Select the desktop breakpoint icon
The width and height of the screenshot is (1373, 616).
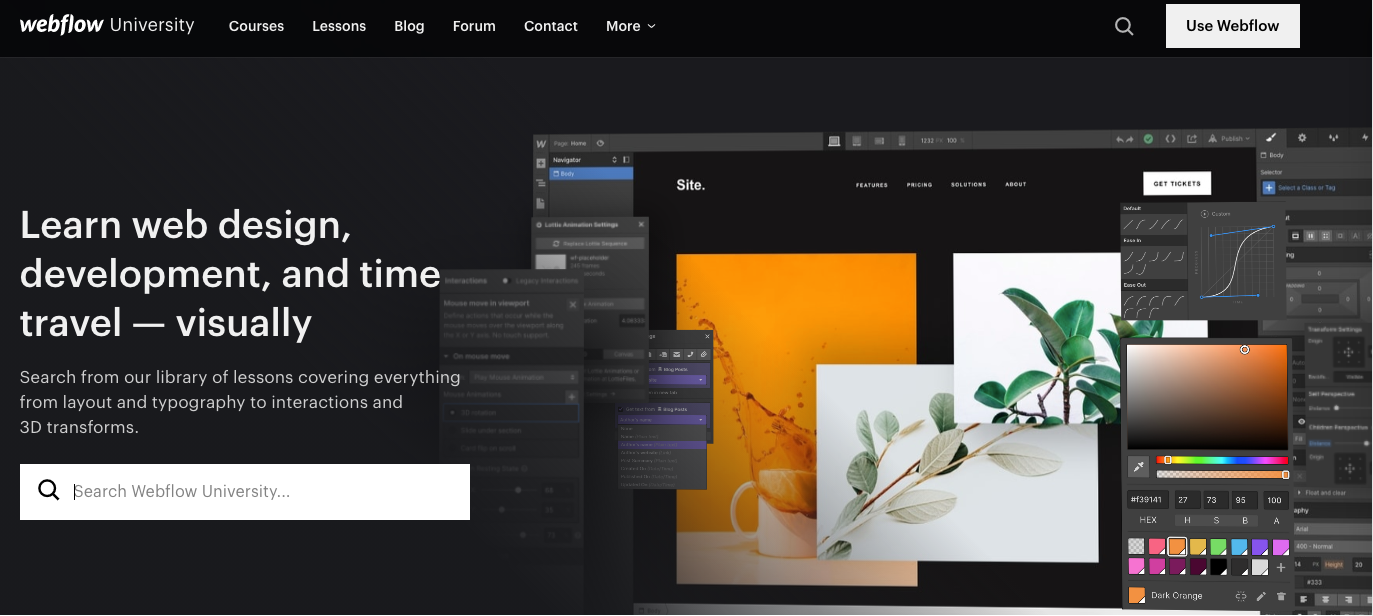(834, 140)
